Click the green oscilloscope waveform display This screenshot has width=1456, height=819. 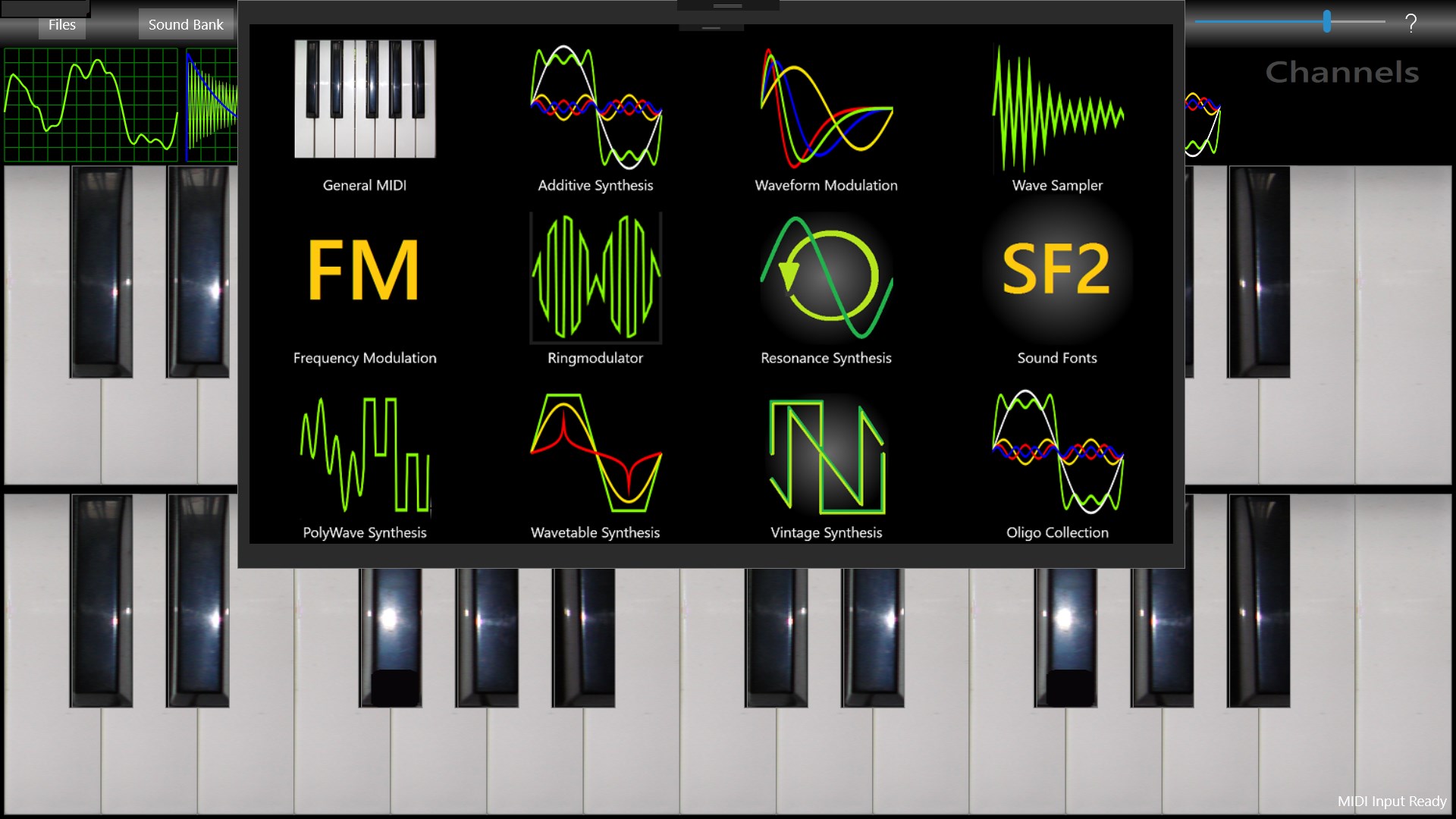(89, 104)
